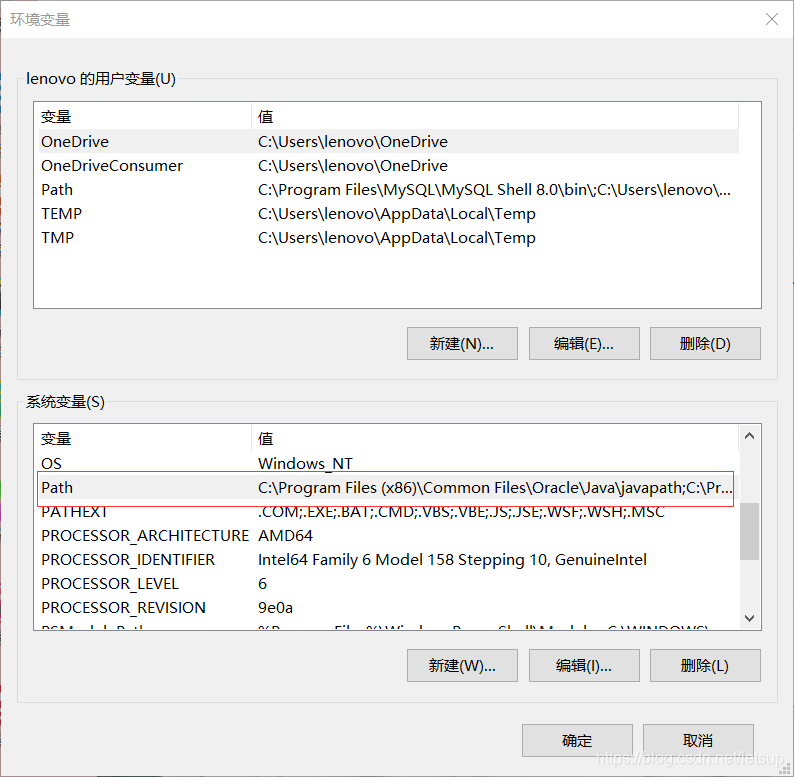The height and width of the screenshot is (777, 794).
Task: Click scroll down arrow in system variables
Action: coord(749,618)
